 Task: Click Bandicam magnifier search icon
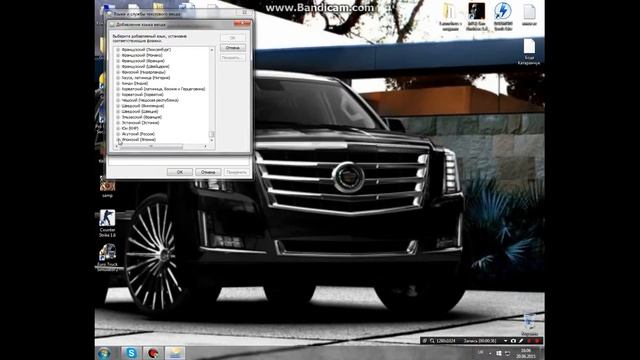click(x=432, y=341)
